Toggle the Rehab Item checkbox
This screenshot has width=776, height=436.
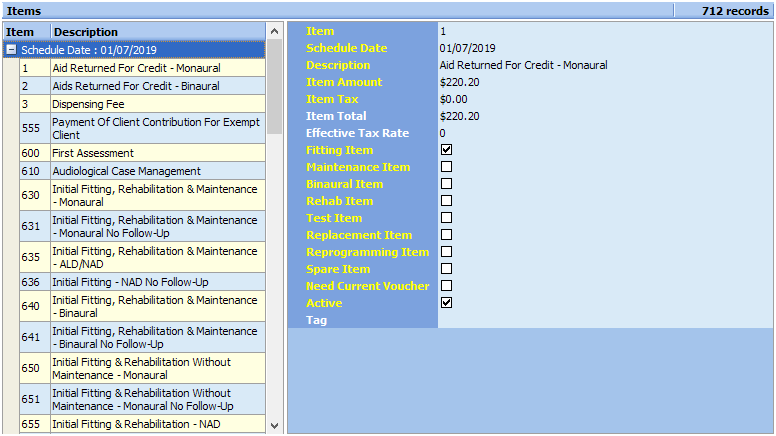tap(446, 200)
